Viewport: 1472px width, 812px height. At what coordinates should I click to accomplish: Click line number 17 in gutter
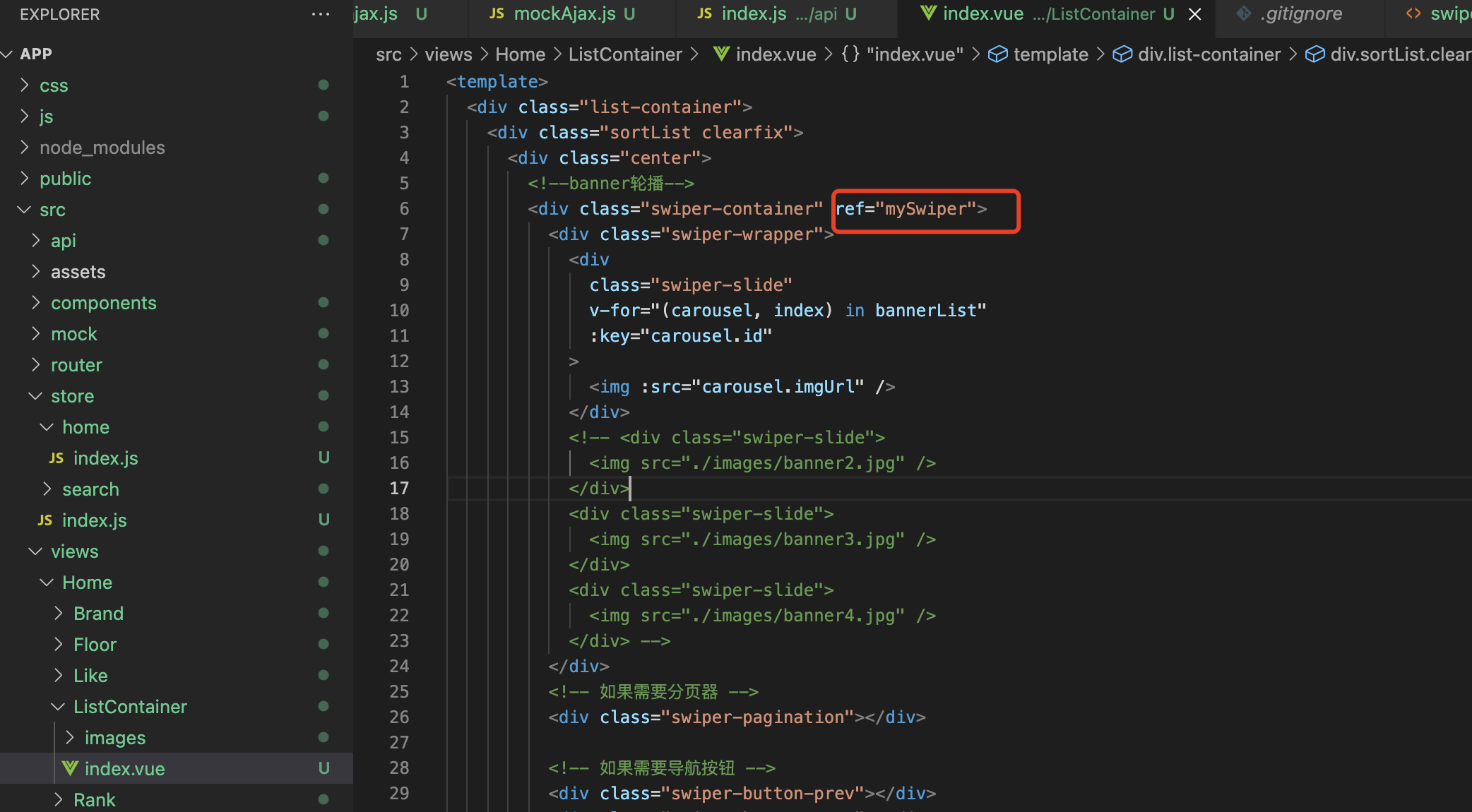click(x=399, y=488)
